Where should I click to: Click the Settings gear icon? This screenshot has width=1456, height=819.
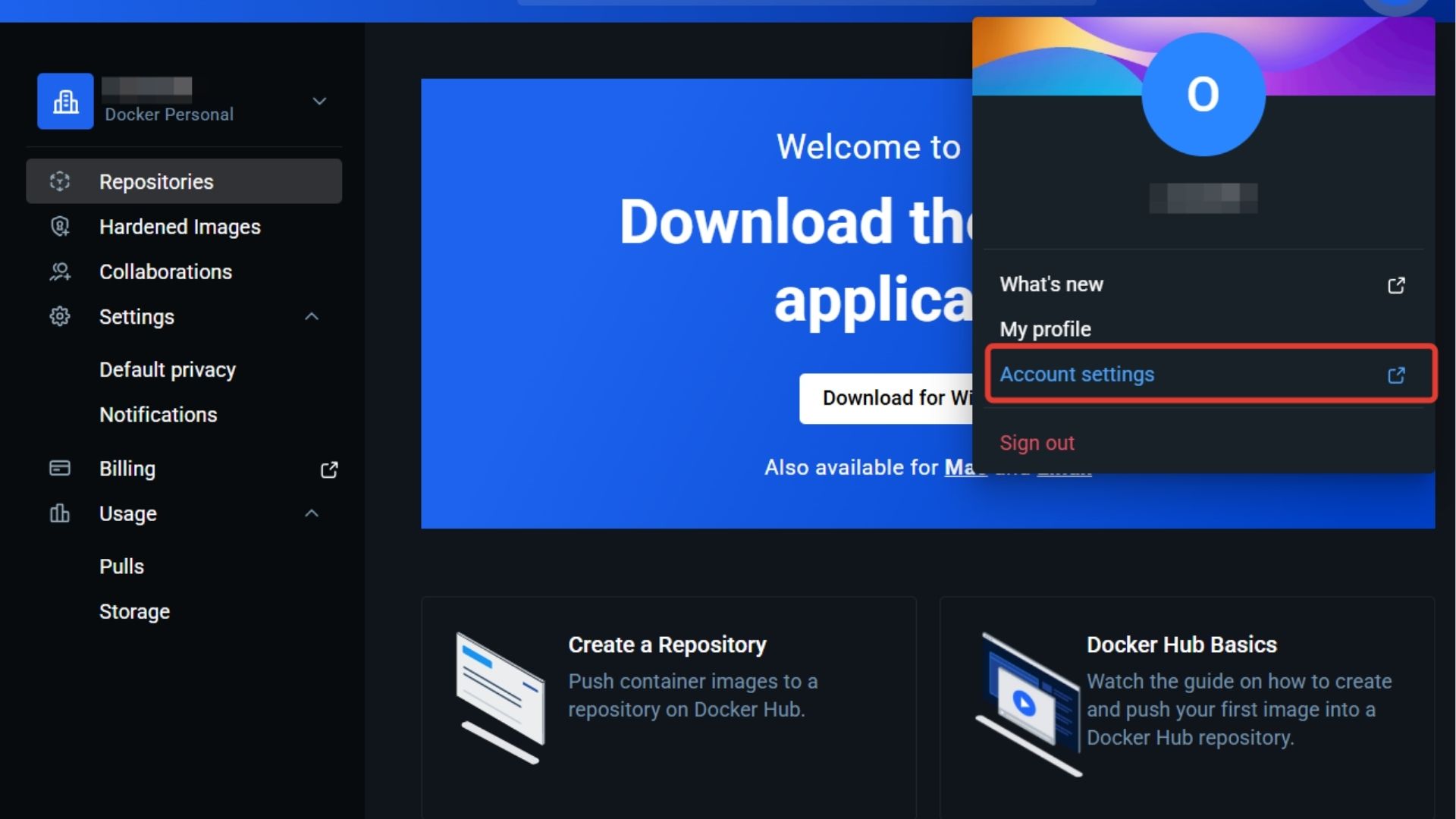coord(60,317)
